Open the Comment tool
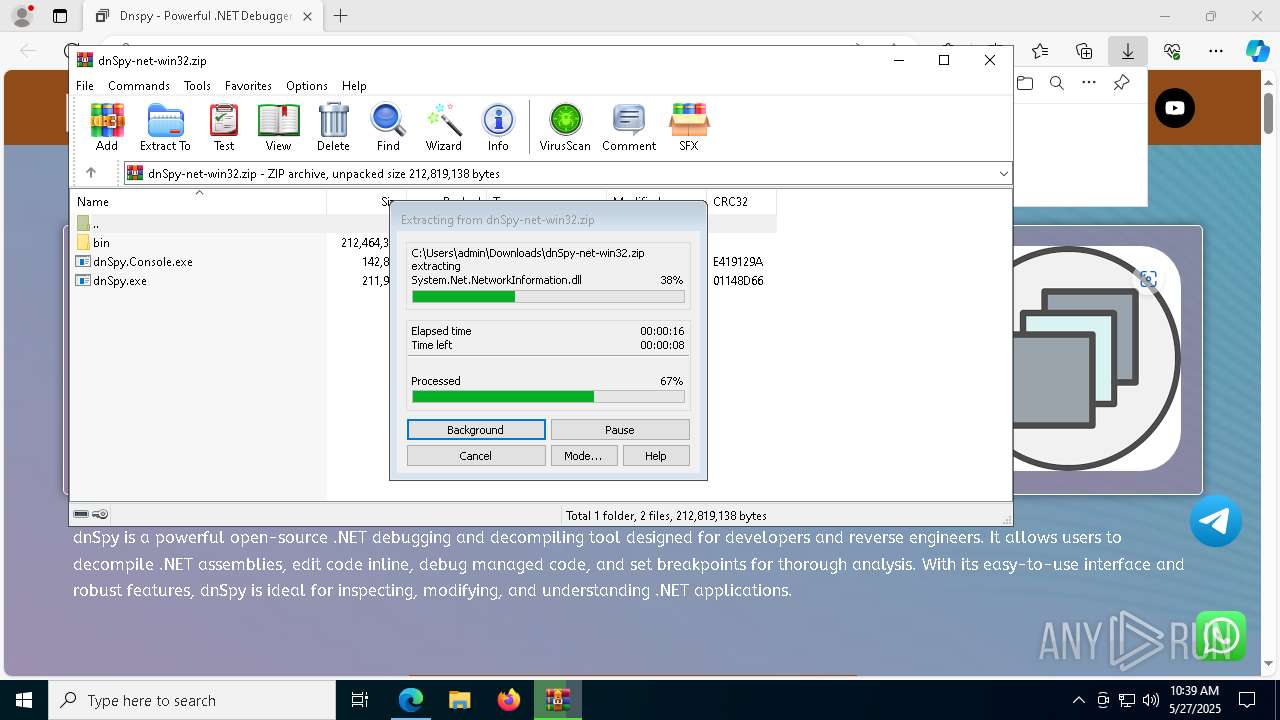 coord(629,127)
